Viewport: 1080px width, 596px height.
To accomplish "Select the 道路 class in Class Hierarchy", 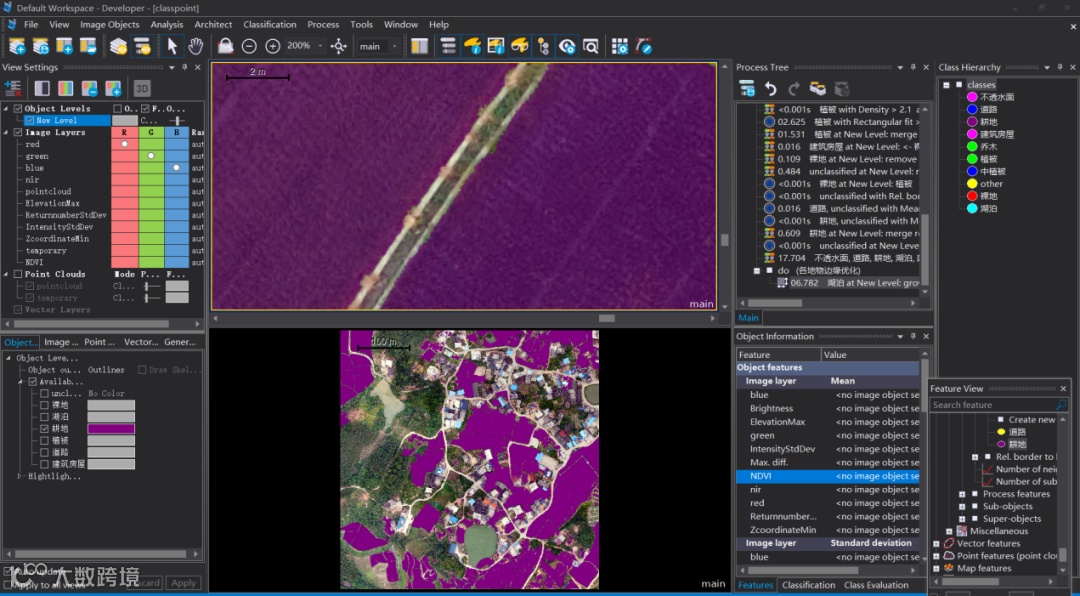I will pos(988,110).
